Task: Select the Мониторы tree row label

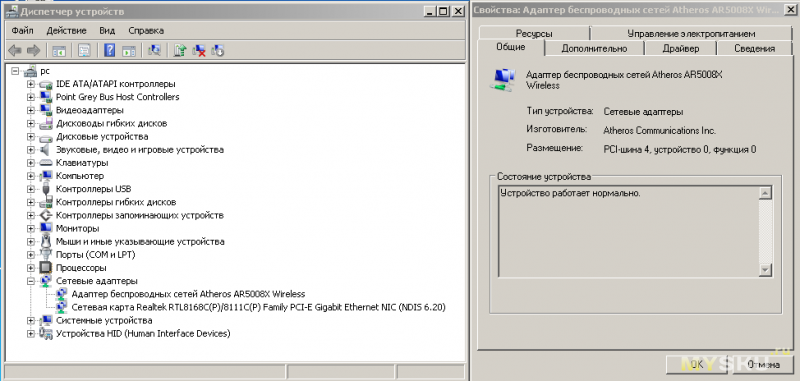Action: click(78, 228)
